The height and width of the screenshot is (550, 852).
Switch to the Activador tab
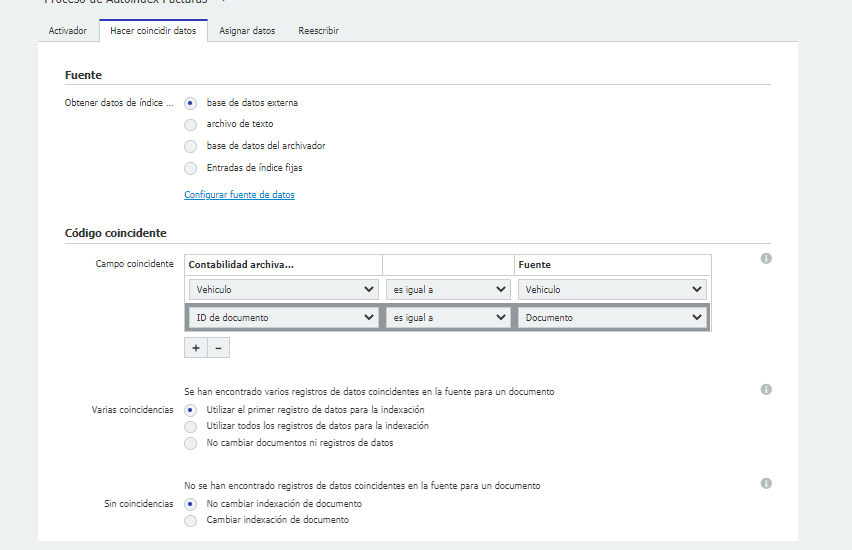68,31
